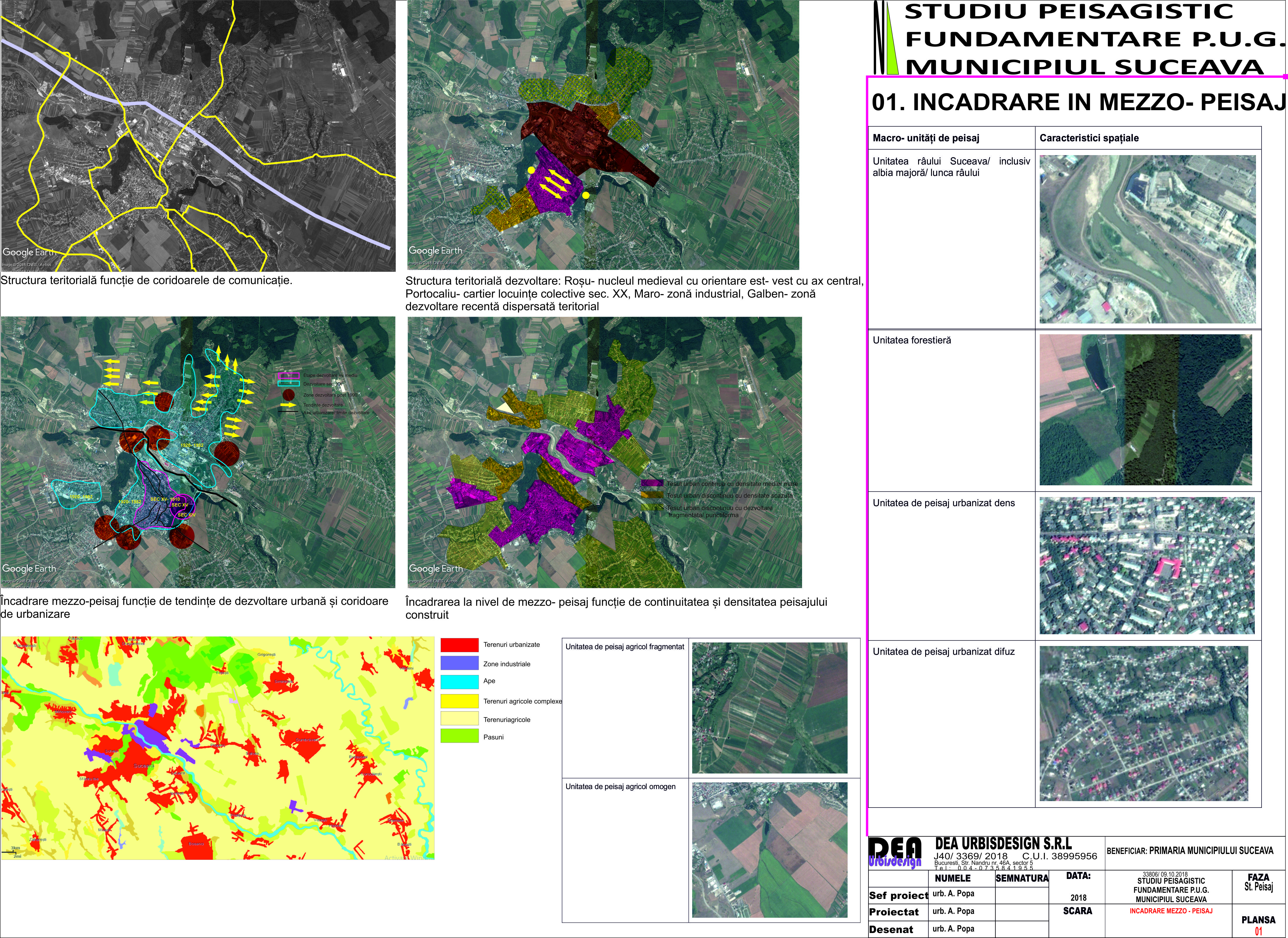Open the 'agricol omogen' aerial photo

769,849
